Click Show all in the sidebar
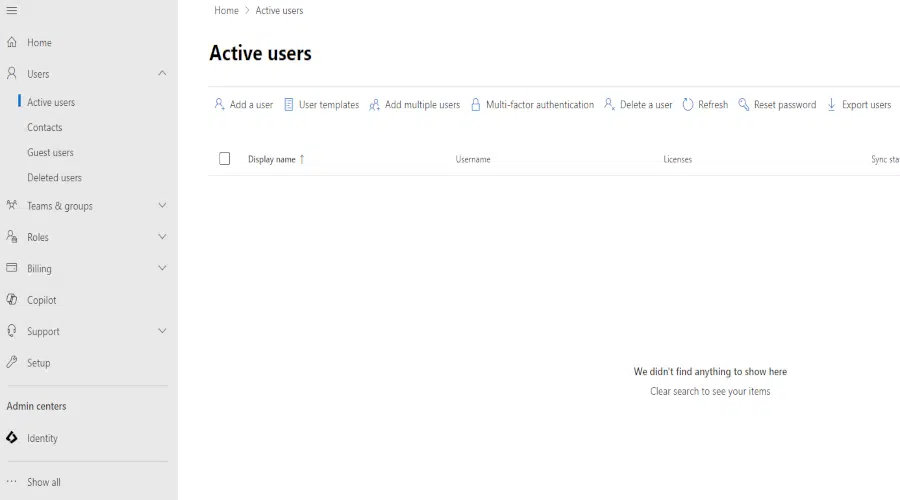 point(43,482)
